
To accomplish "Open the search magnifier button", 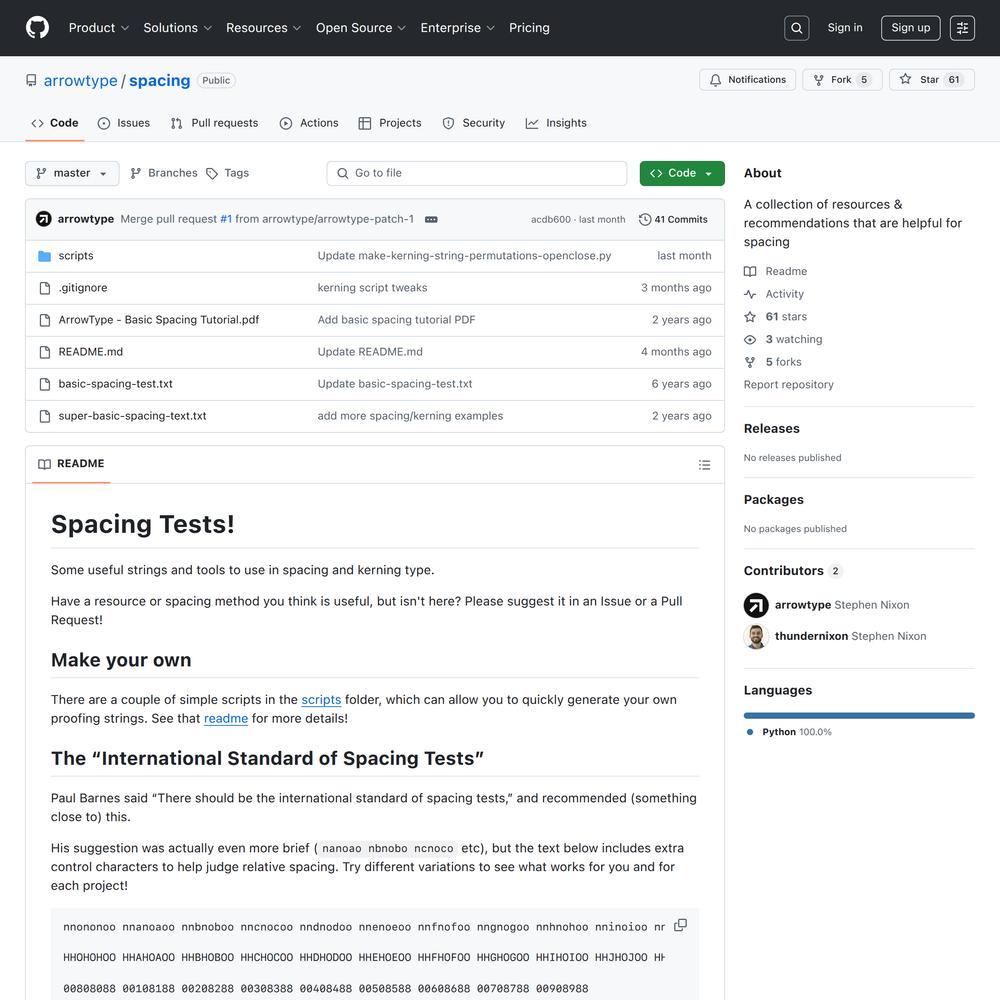I will (x=797, y=28).
